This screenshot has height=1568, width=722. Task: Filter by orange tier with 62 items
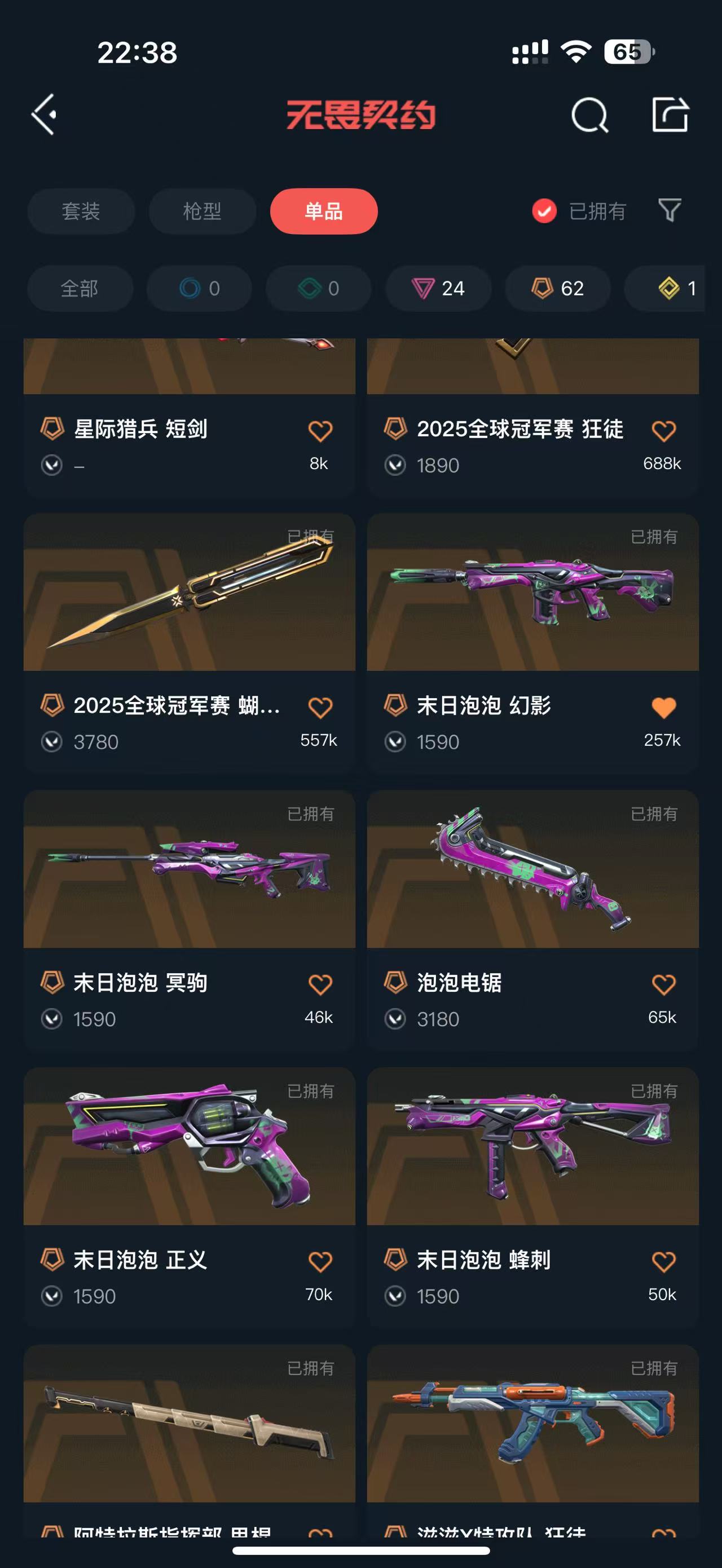tap(558, 289)
